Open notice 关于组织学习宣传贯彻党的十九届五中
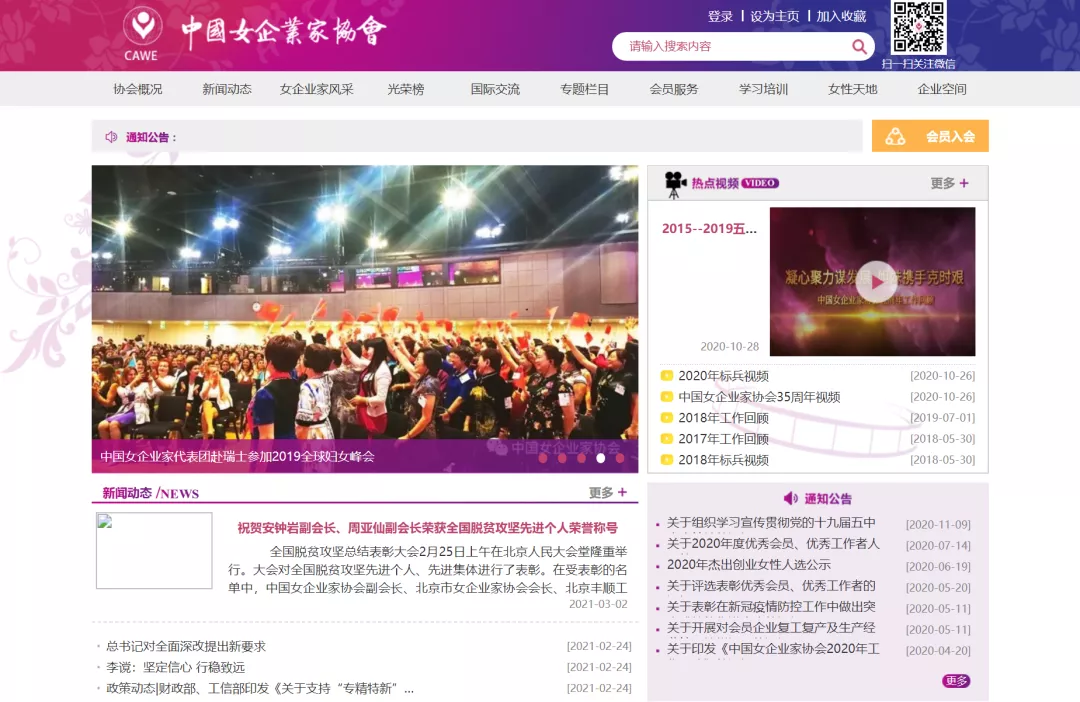1080x702 pixels. coord(771,522)
